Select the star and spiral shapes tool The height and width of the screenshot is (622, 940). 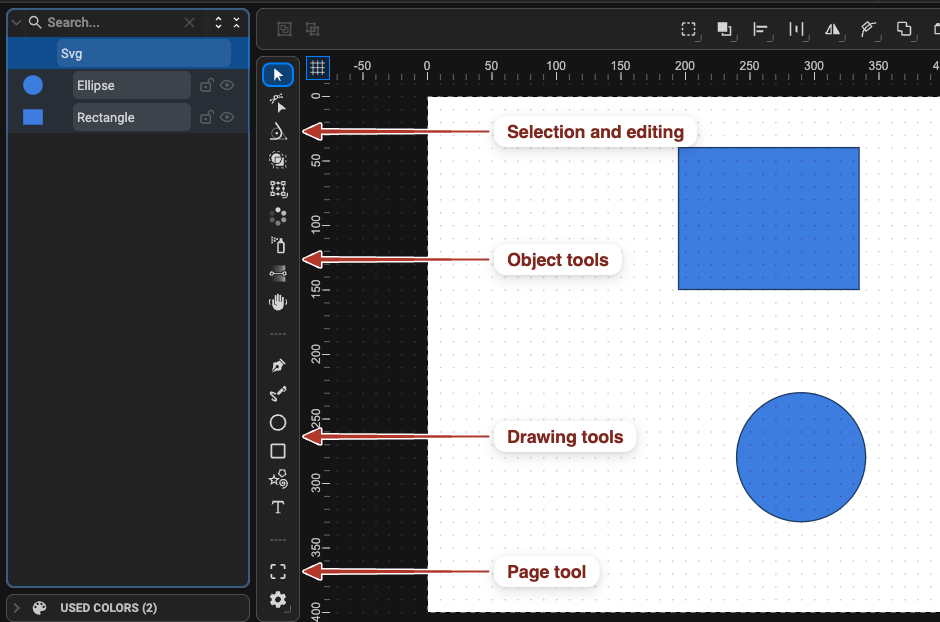coord(278,479)
